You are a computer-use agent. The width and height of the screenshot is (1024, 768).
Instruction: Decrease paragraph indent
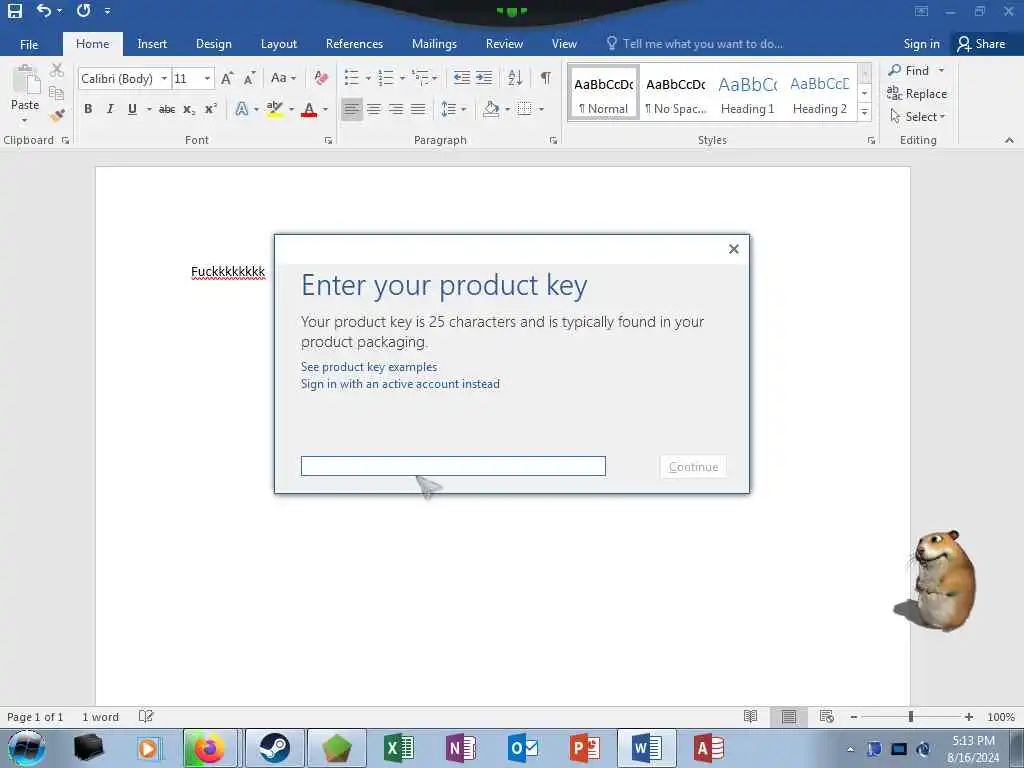(x=462, y=78)
